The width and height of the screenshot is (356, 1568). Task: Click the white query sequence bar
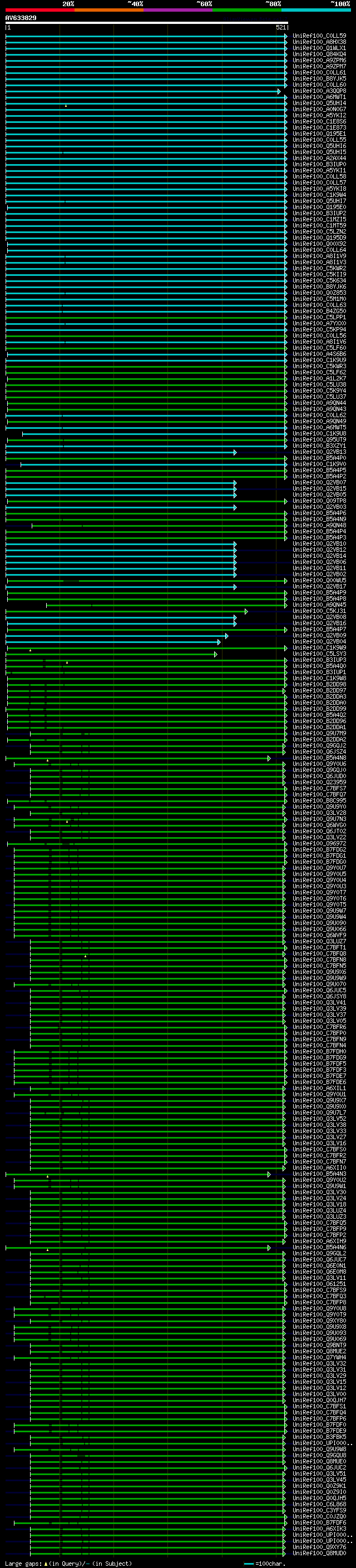[147, 22]
